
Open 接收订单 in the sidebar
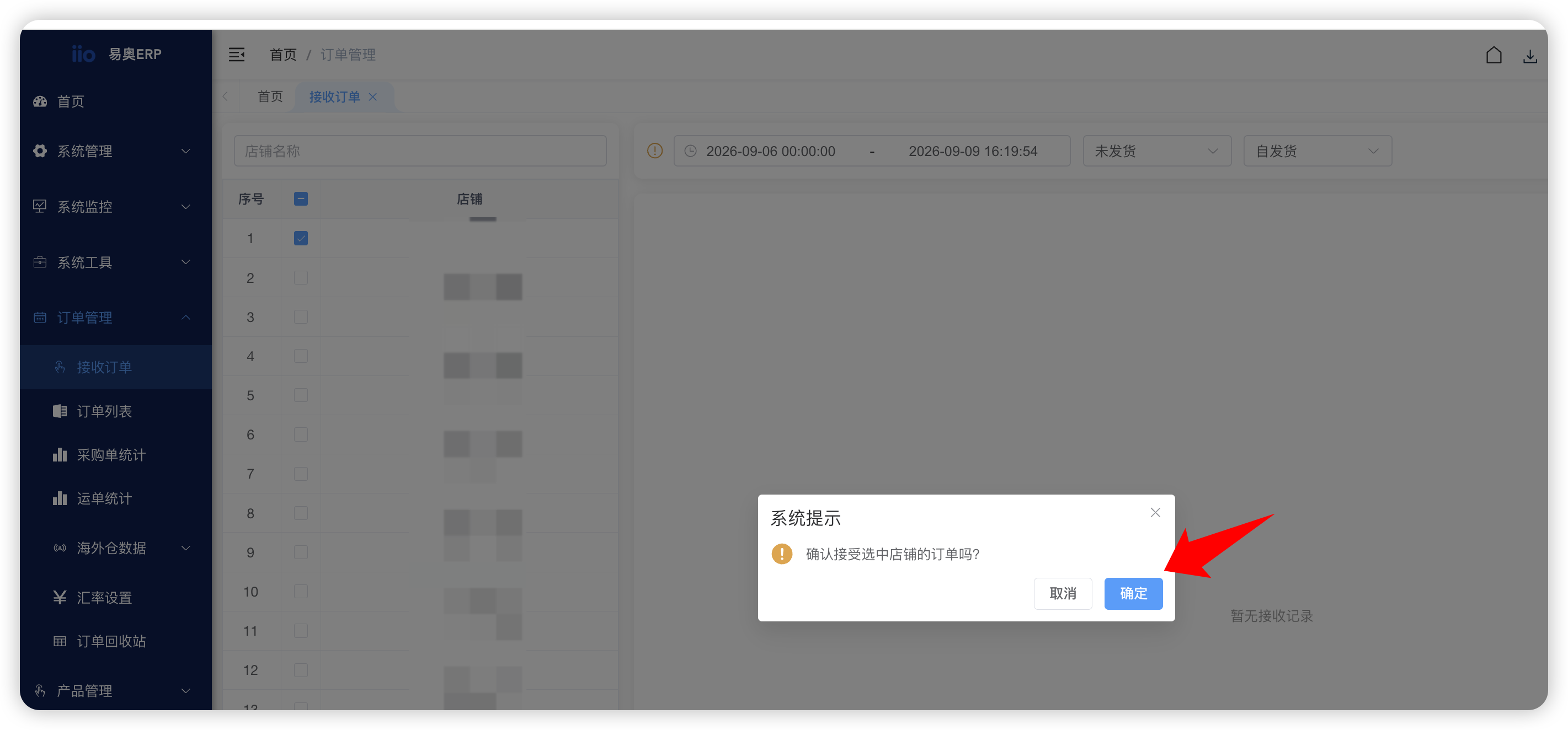[x=116, y=367]
